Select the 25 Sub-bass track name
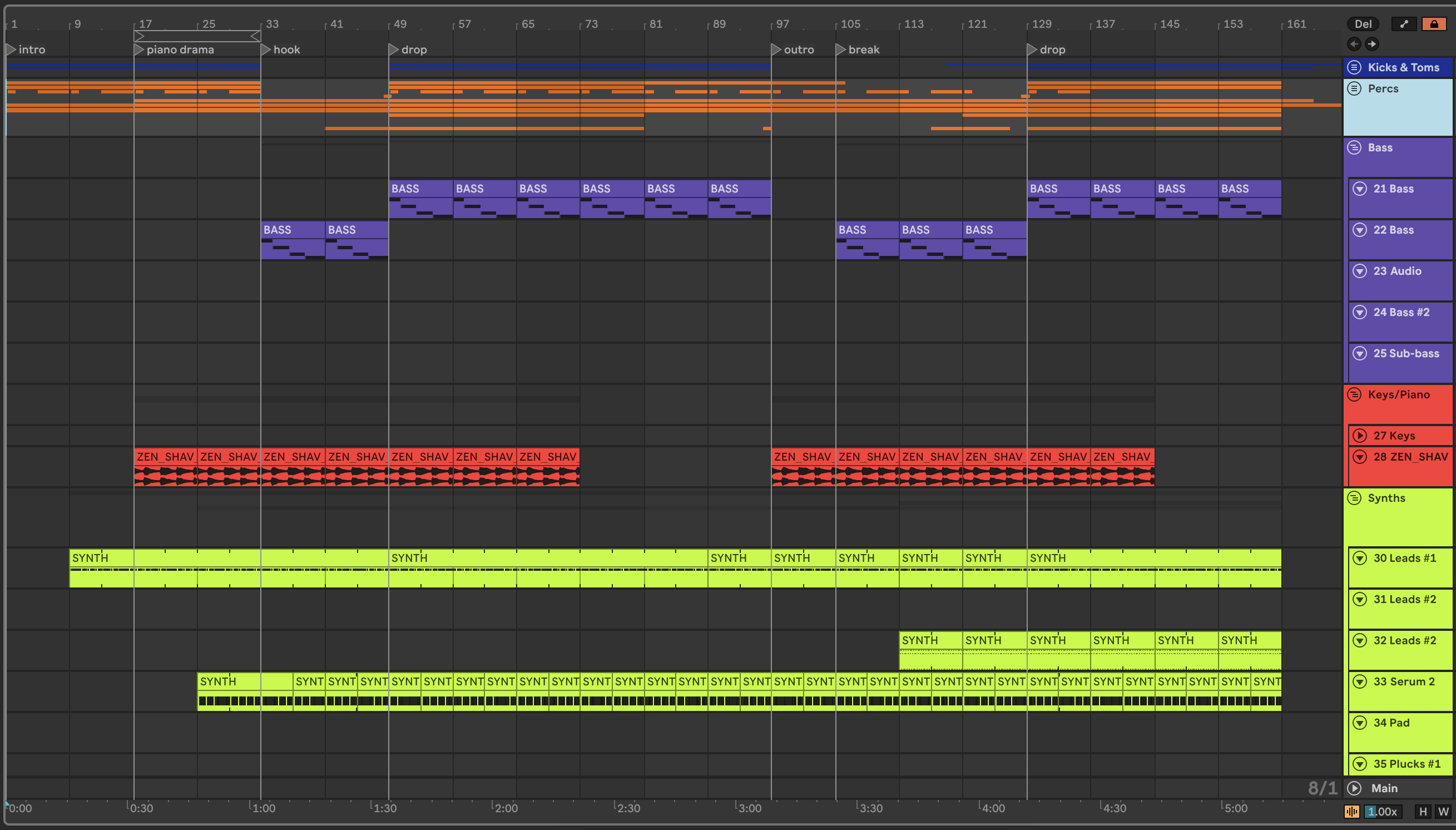Image resolution: width=1456 pixels, height=830 pixels. click(1406, 353)
